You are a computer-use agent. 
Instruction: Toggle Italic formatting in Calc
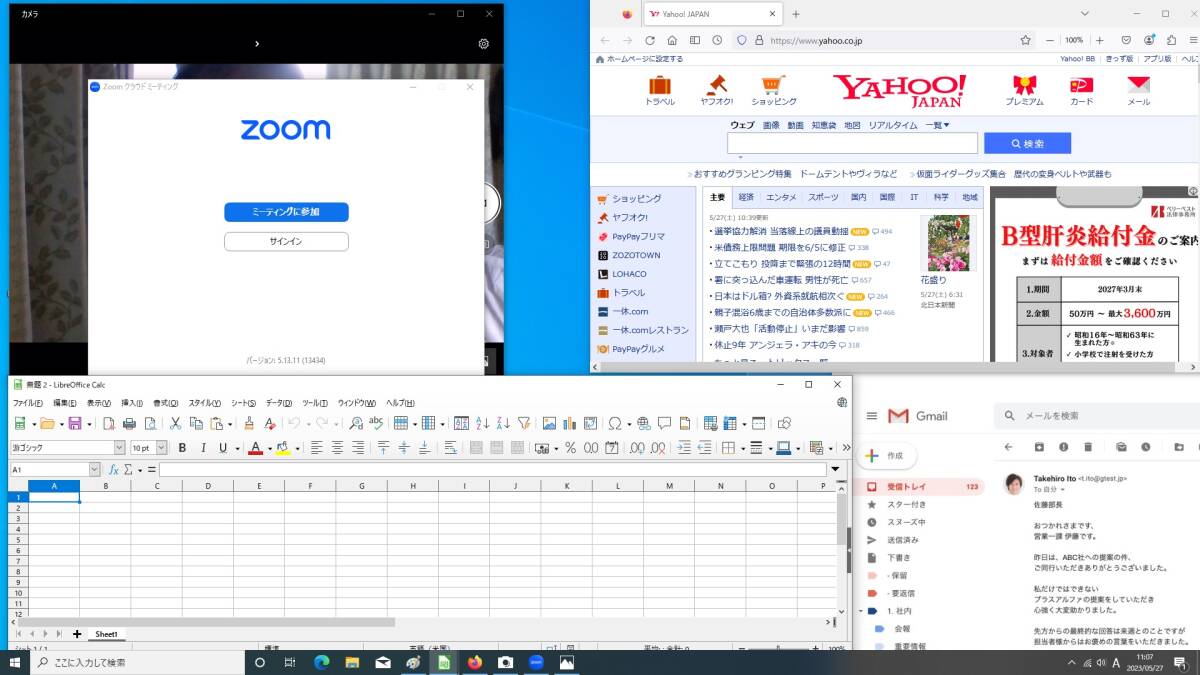click(x=203, y=448)
